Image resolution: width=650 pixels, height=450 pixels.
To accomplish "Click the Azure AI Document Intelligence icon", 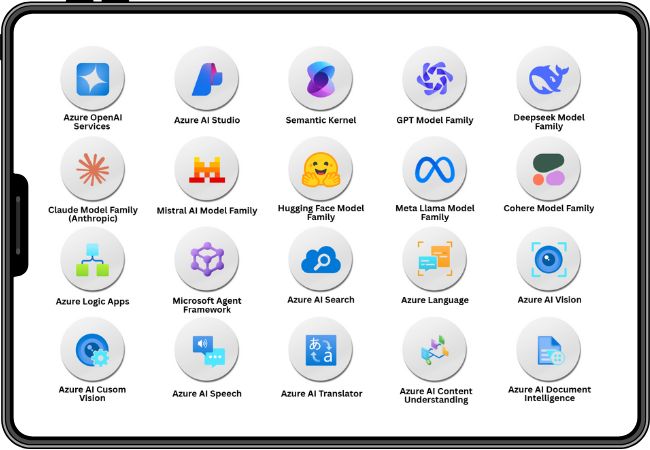I will (548, 350).
